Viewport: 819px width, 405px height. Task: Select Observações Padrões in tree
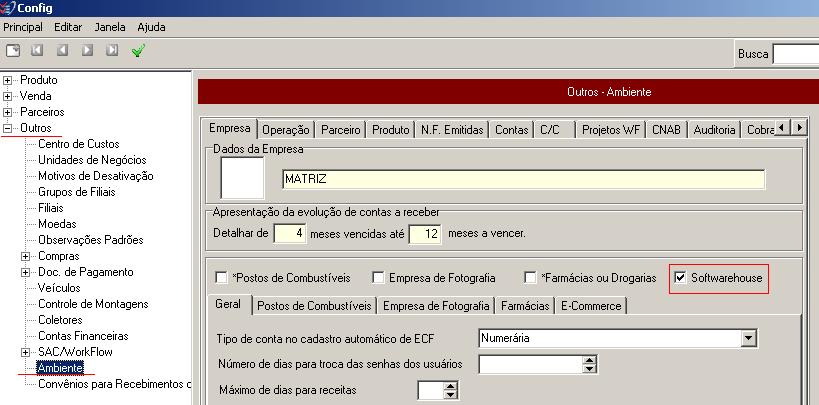[90, 240]
